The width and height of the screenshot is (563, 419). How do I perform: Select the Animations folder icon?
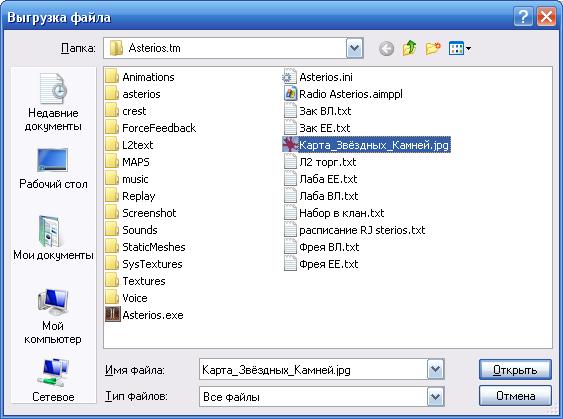click(x=112, y=77)
